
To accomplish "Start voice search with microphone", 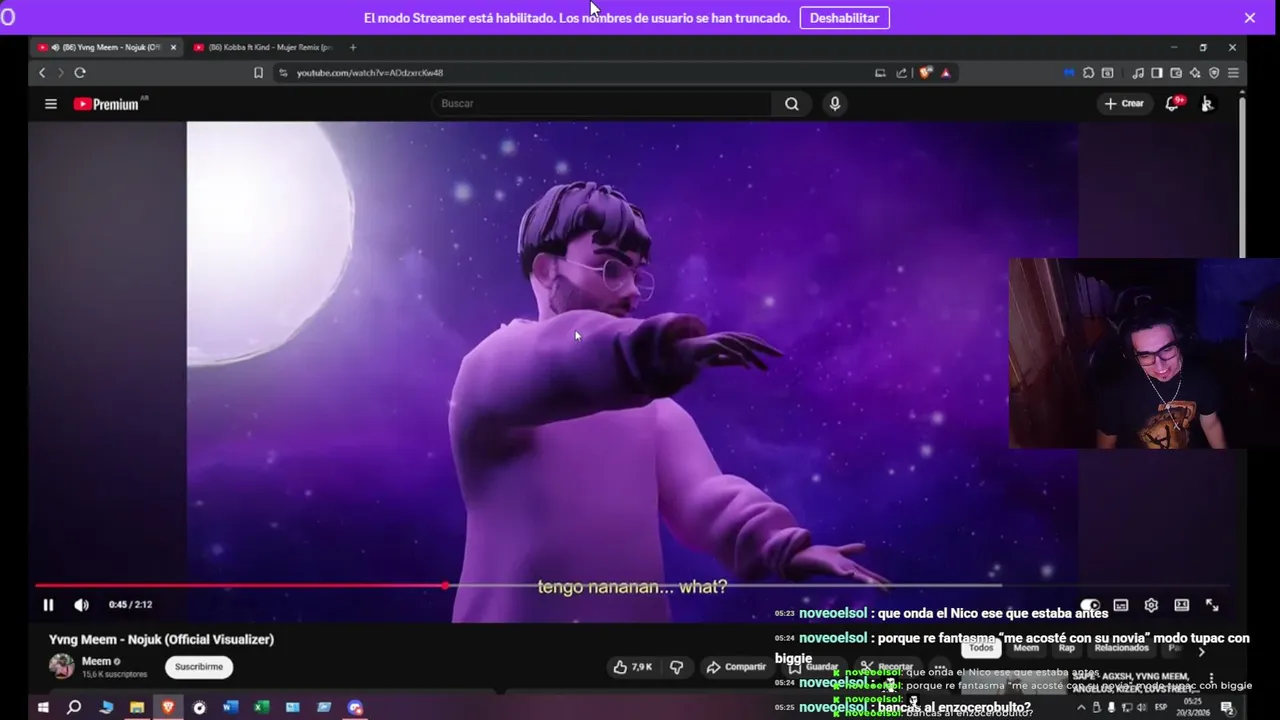I will [835, 104].
